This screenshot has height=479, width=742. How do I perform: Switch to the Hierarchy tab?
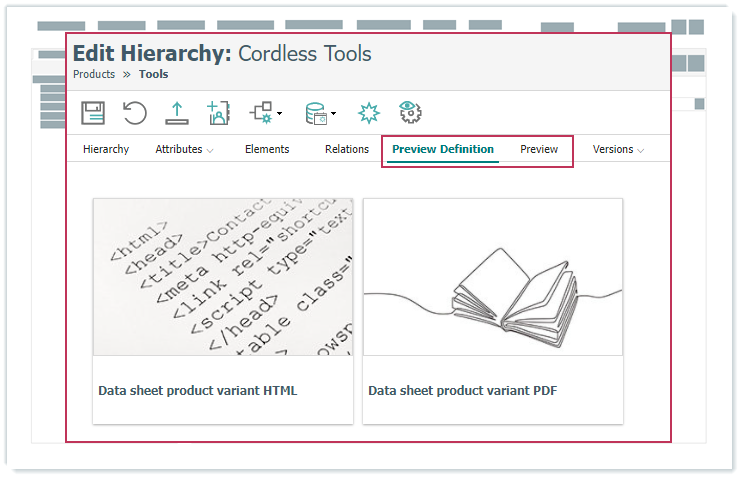106,149
